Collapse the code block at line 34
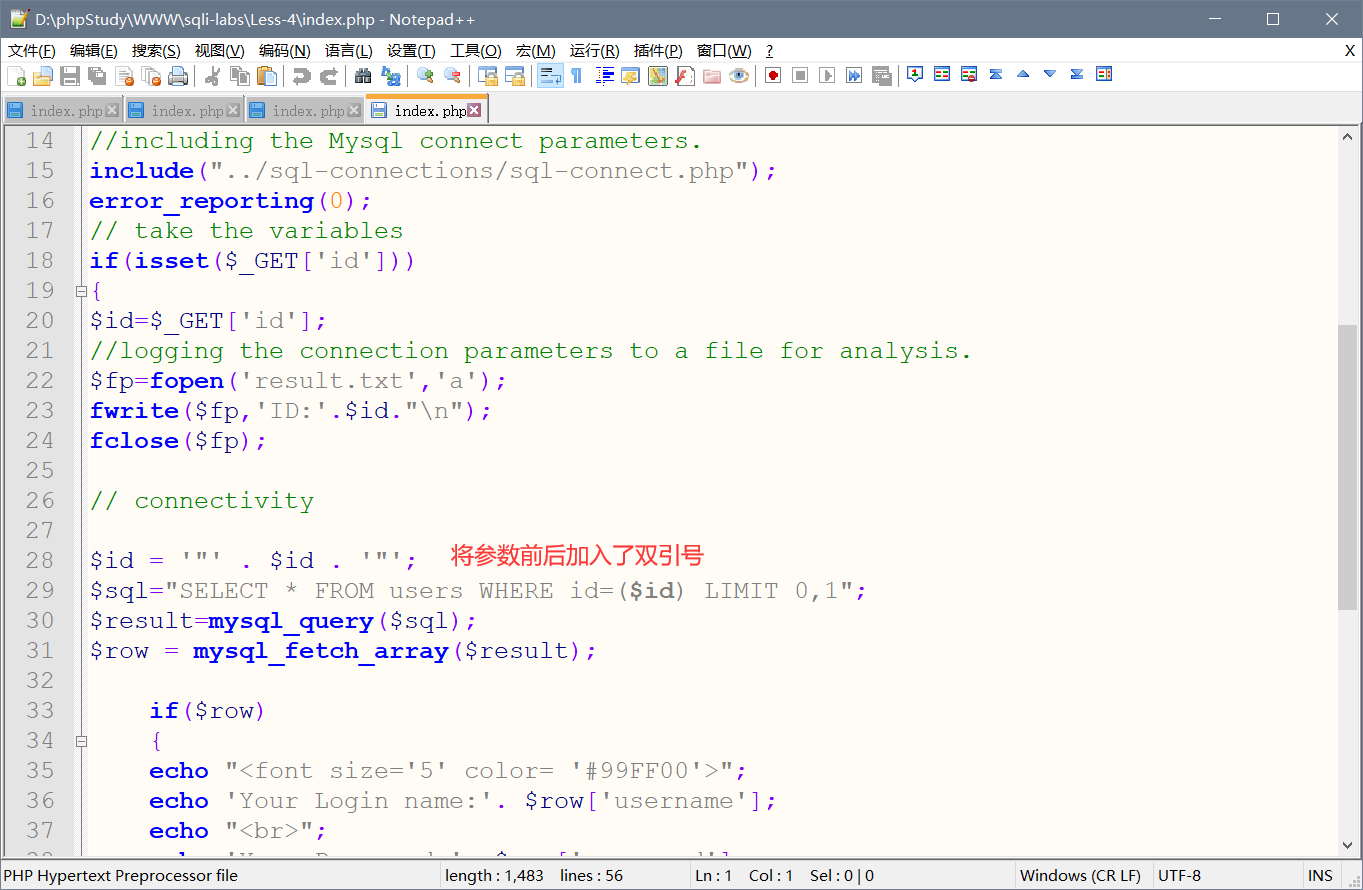 click(x=81, y=742)
